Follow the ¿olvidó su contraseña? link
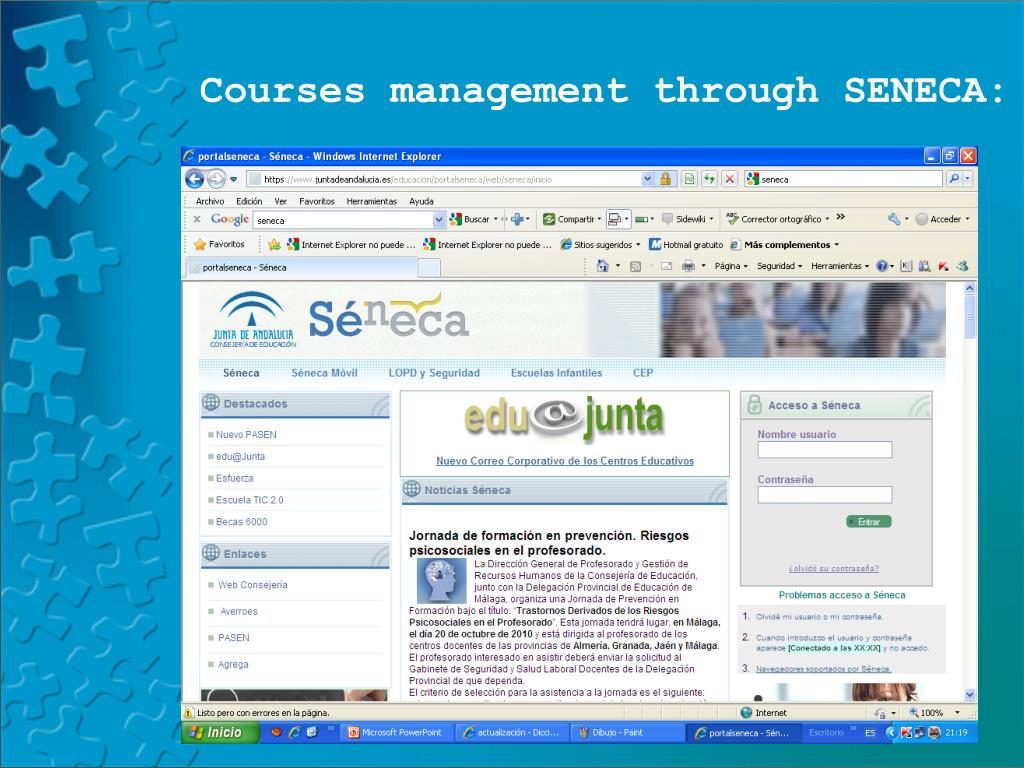Screen dimensions: 1024x768 pyautogui.click(x=833, y=568)
